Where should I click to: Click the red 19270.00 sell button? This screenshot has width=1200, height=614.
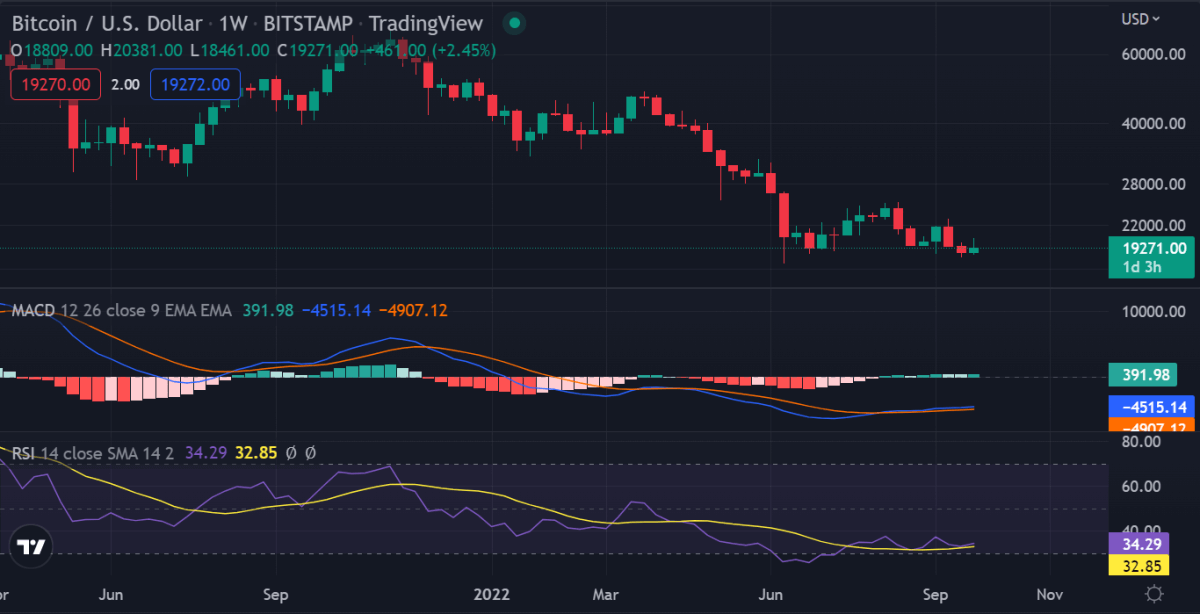click(56, 85)
